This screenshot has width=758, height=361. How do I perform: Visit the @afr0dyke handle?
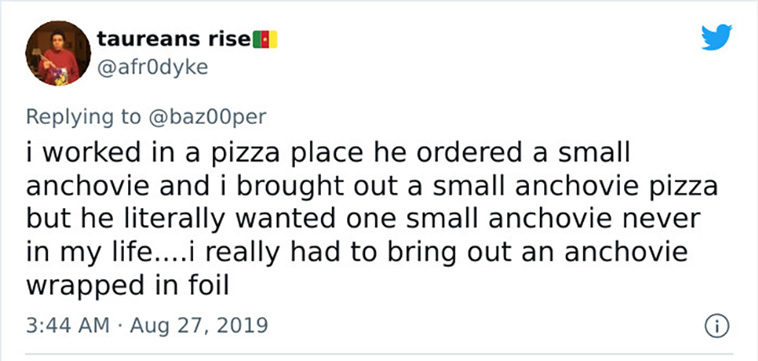152,67
